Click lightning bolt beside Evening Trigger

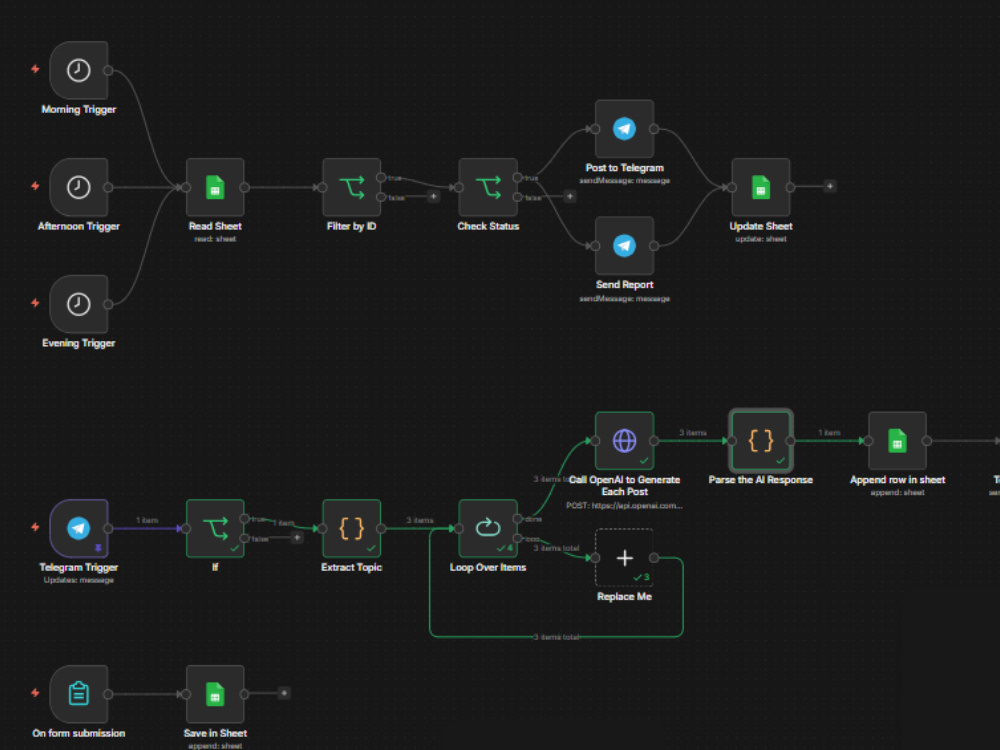point(36,302)
